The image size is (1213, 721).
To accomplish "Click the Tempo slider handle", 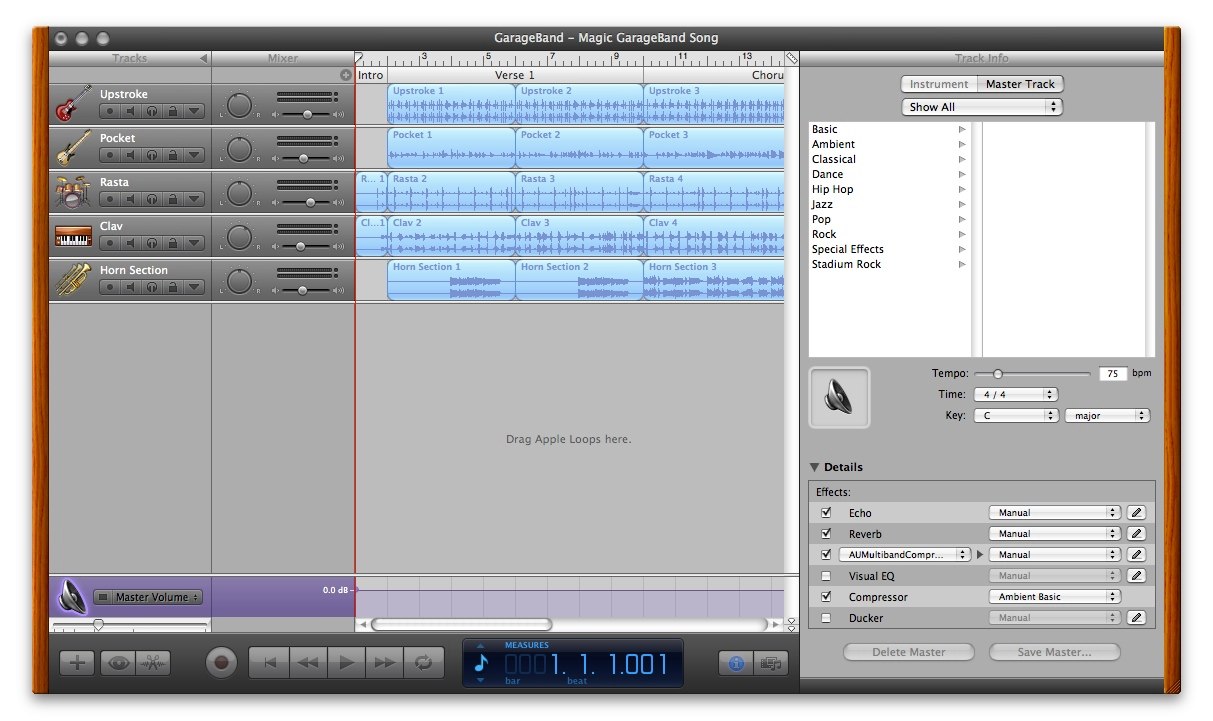I will tap(997, 373).
